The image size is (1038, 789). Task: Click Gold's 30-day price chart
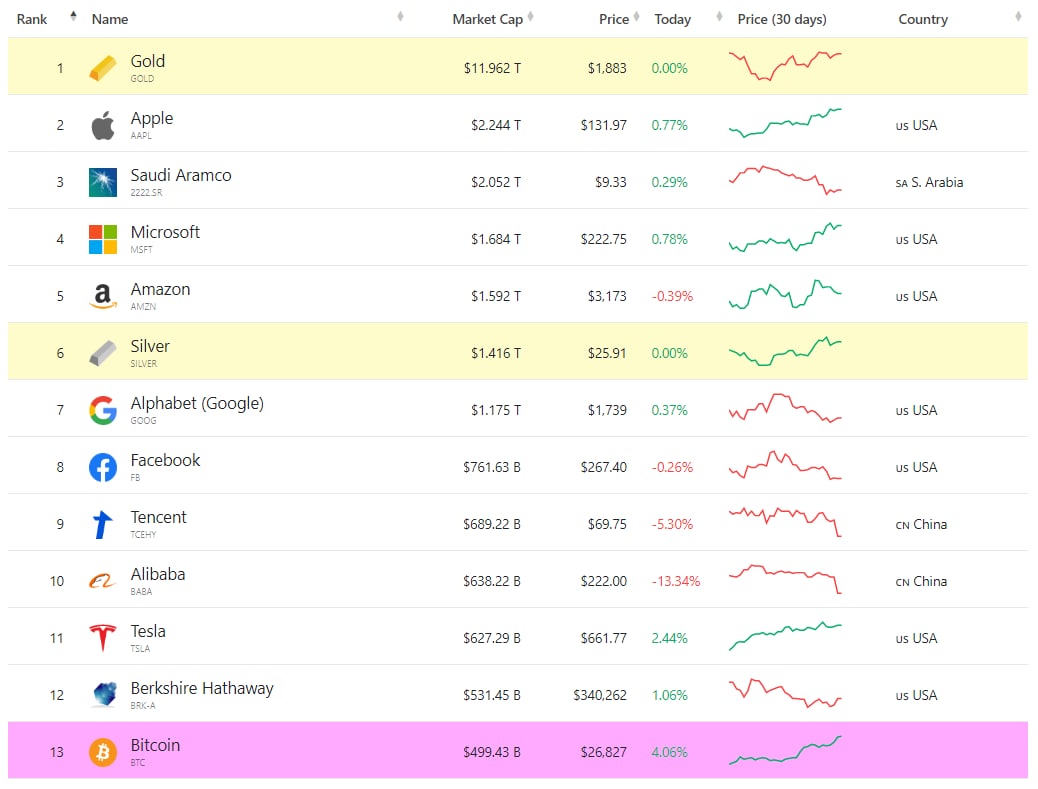(785, 66)
